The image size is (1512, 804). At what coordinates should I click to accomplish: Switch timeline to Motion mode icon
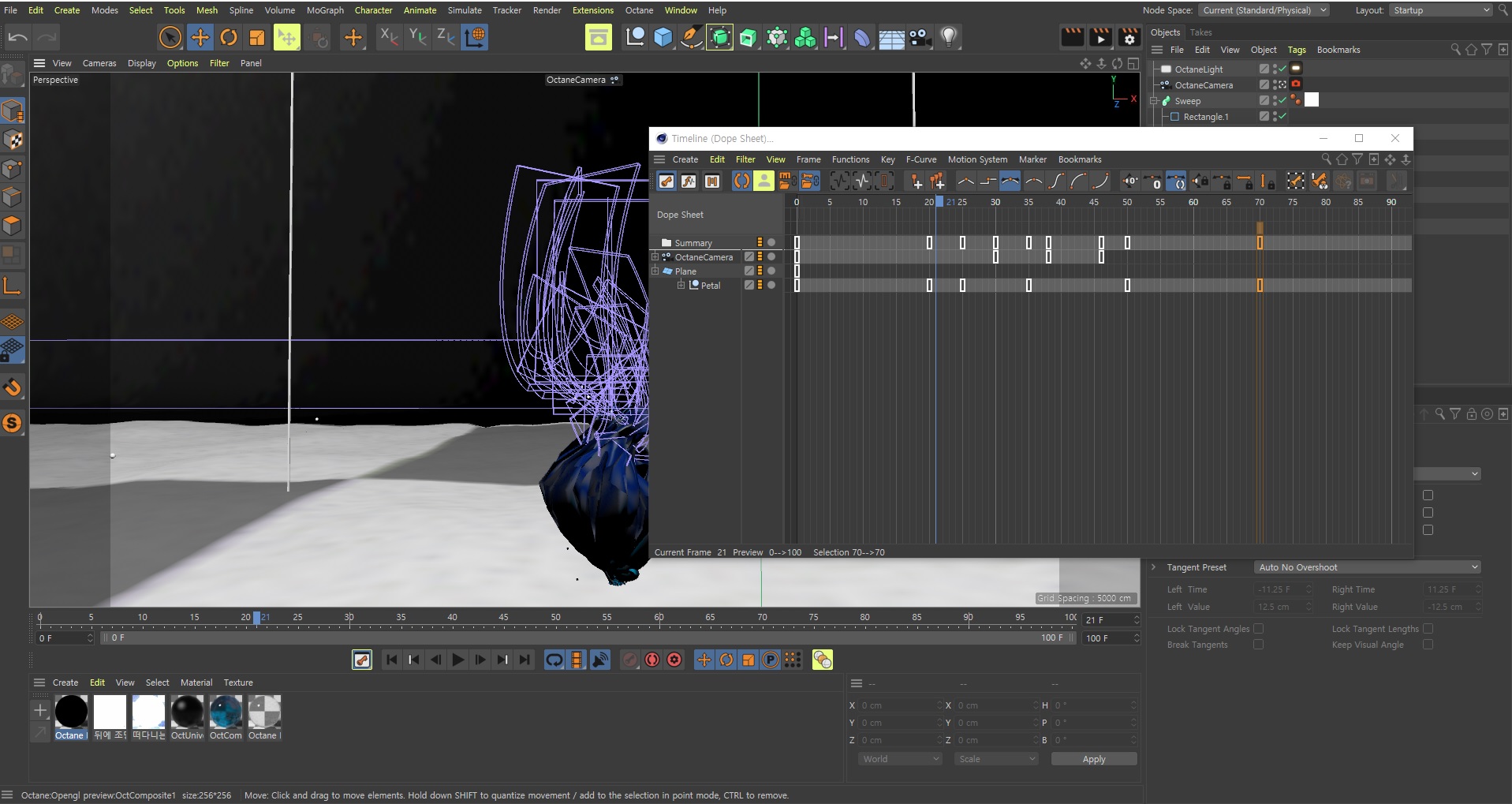coord(712,181)
